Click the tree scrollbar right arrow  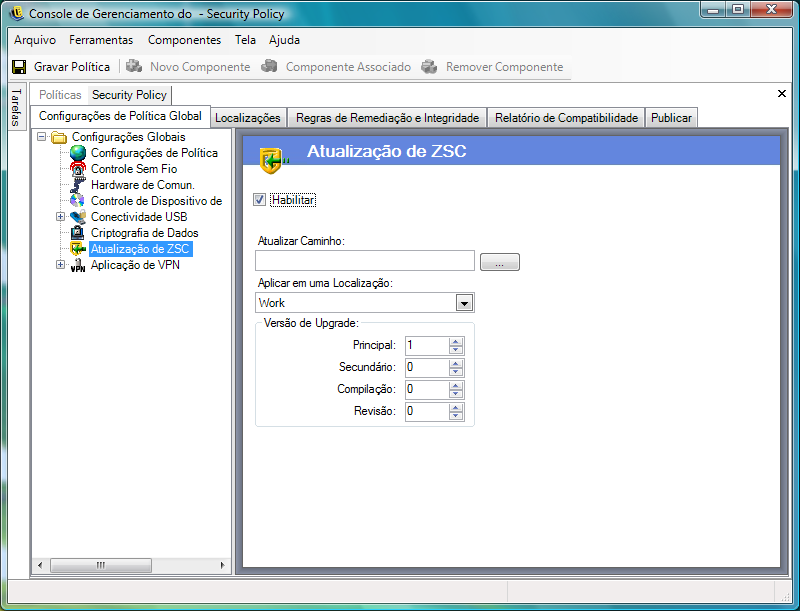click(222, 565)
